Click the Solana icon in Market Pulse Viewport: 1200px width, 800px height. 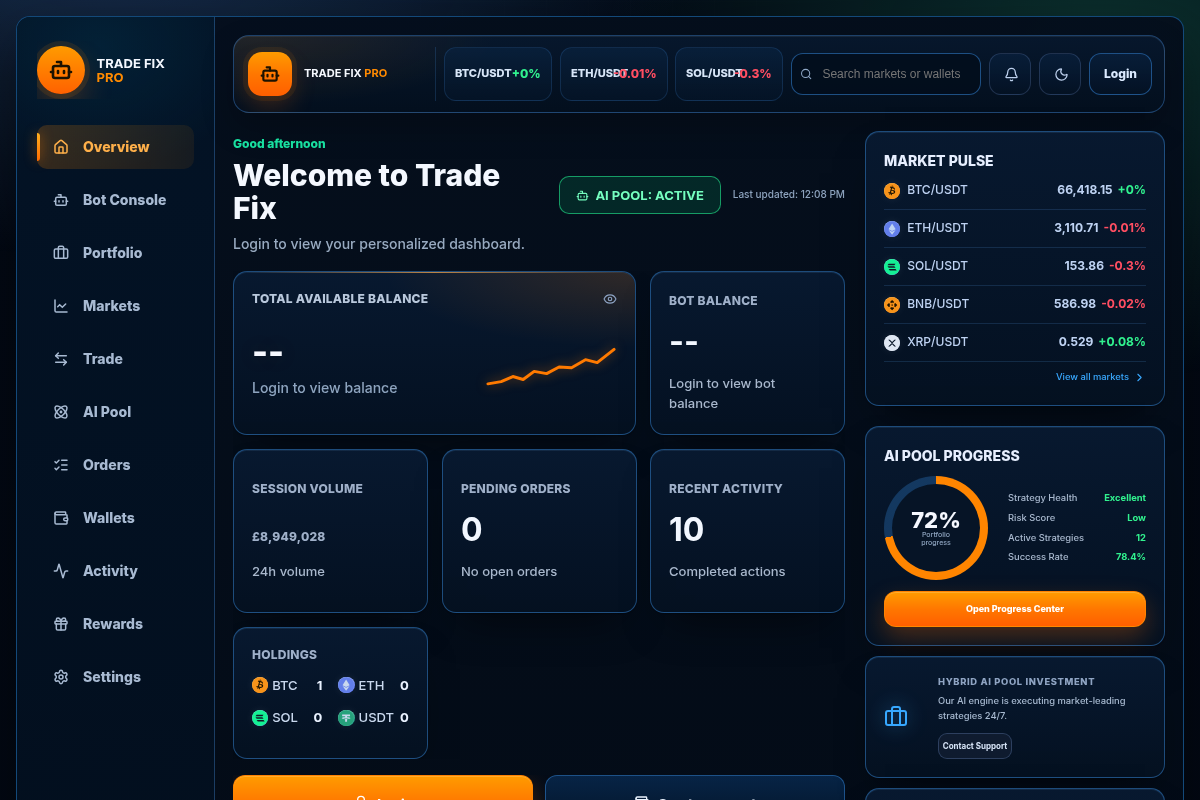click(x=892, y=266)
